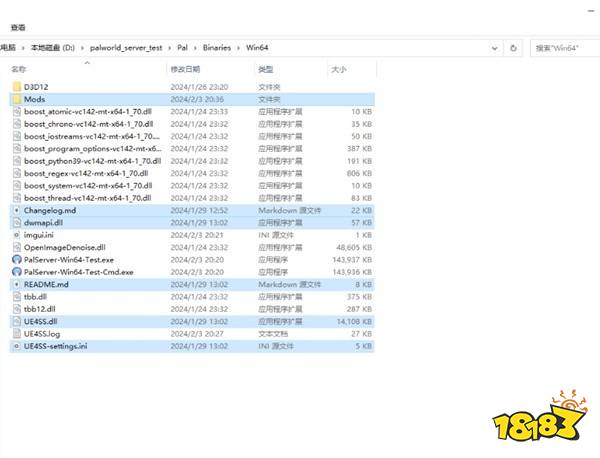Click the tbb12.dll file icon
This screenshot has height=458, width=600.
tap(16, 309)
